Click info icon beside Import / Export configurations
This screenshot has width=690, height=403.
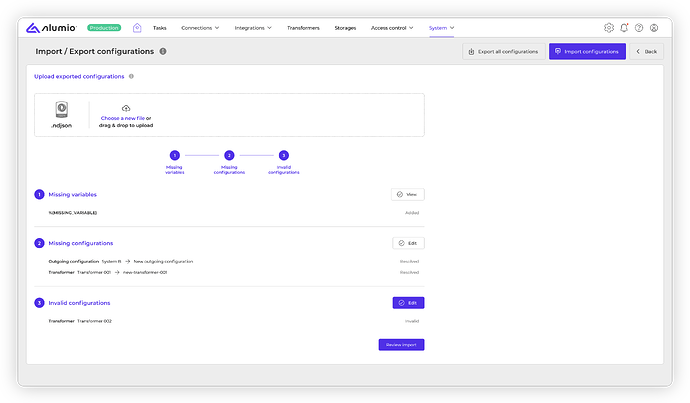point(163,51)
